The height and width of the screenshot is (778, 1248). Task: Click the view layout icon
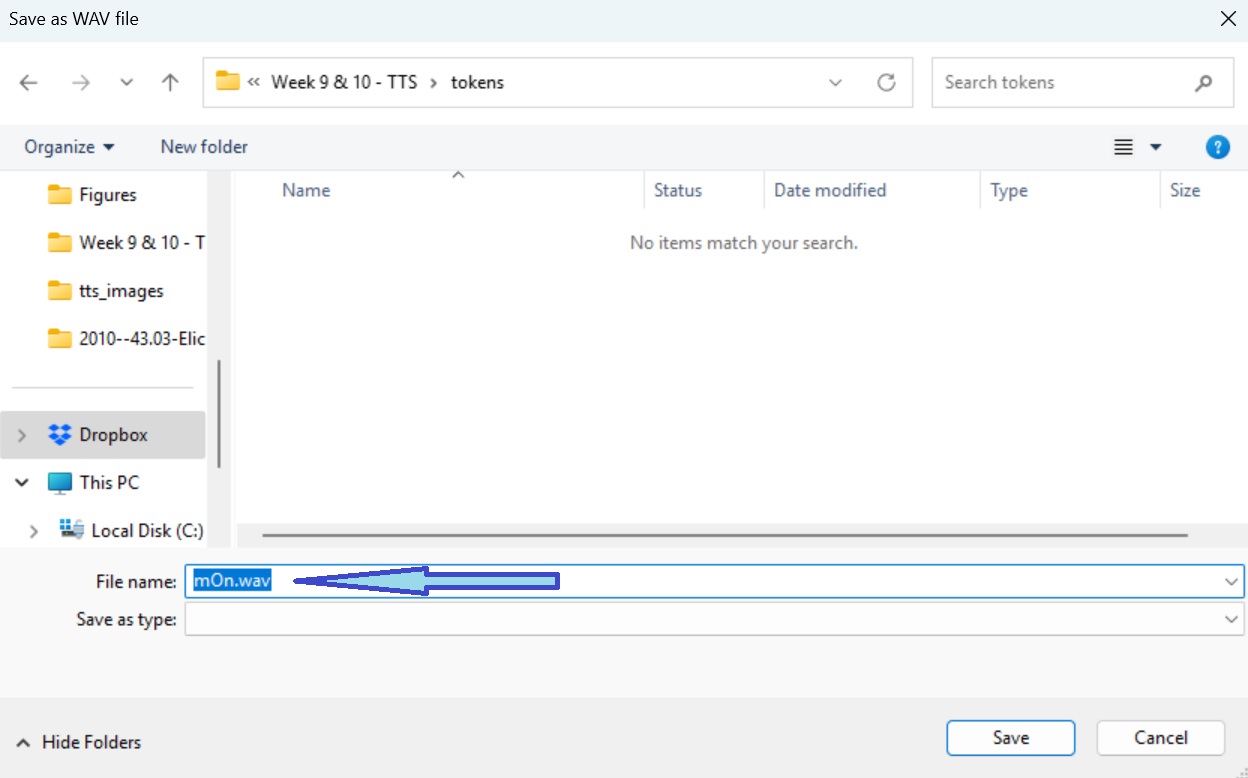point(1124,147)
